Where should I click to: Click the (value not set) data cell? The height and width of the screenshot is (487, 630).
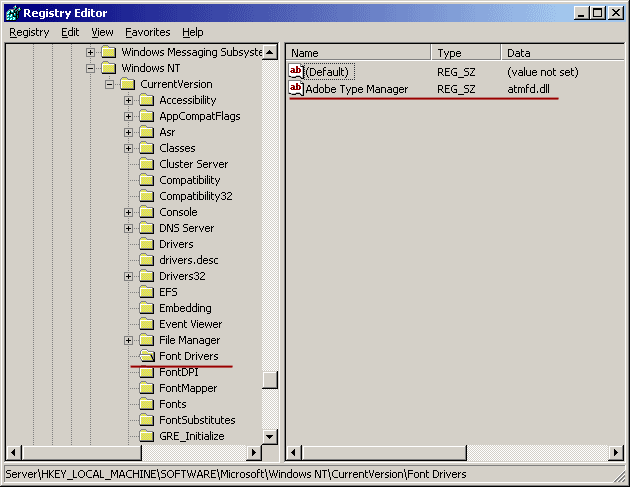pos(542,72)
